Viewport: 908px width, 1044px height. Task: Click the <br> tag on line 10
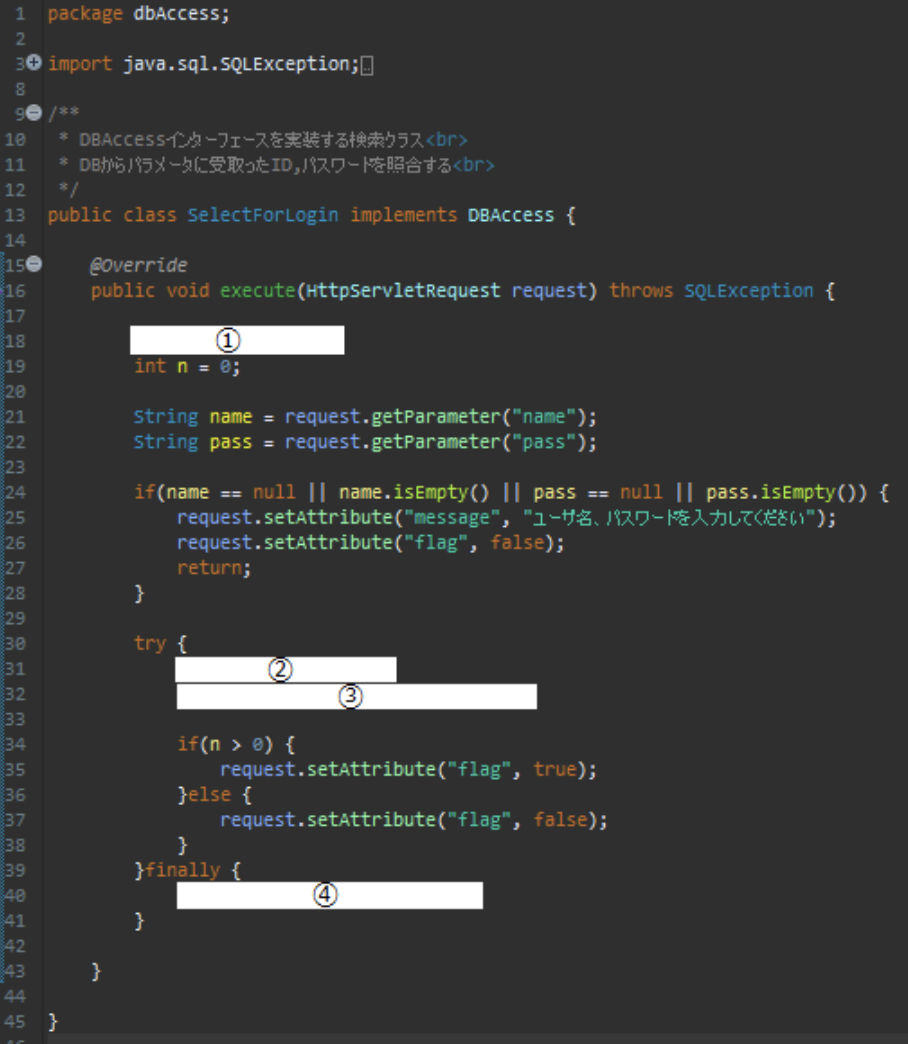[446, 140]
